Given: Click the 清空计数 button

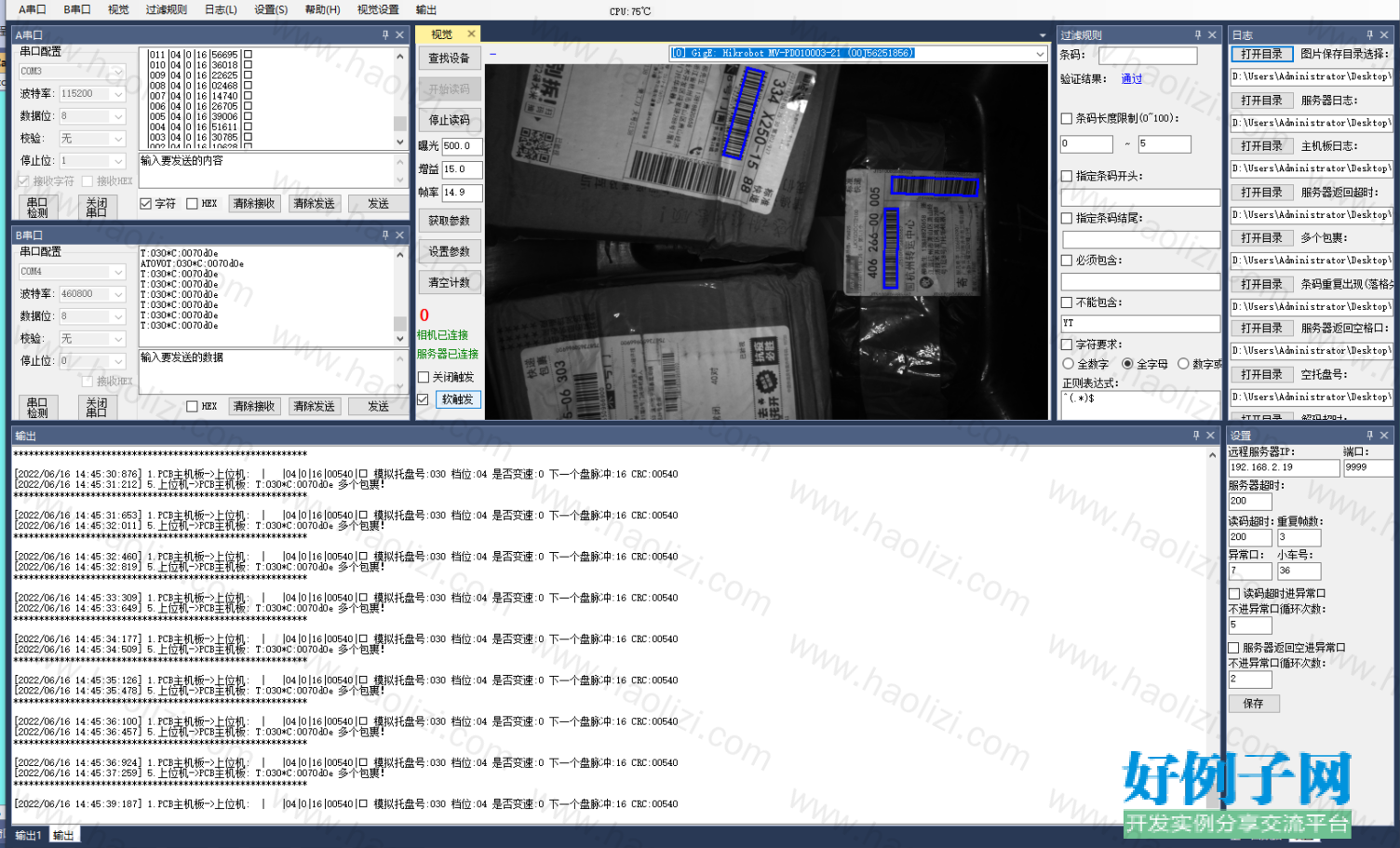Looking at the screenshot, I should pos(450,282).
